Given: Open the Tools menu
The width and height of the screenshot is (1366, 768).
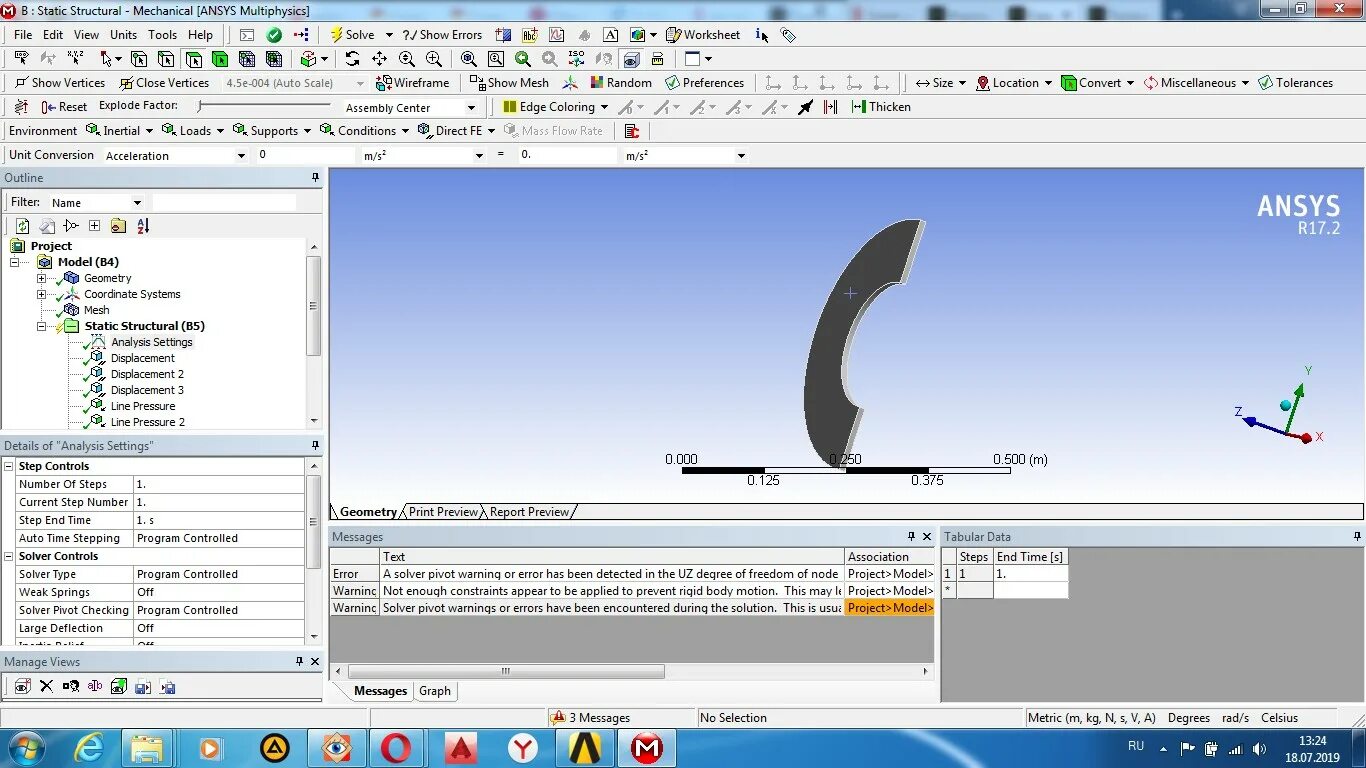Looking at the screenshot, I should coord(163,34).
